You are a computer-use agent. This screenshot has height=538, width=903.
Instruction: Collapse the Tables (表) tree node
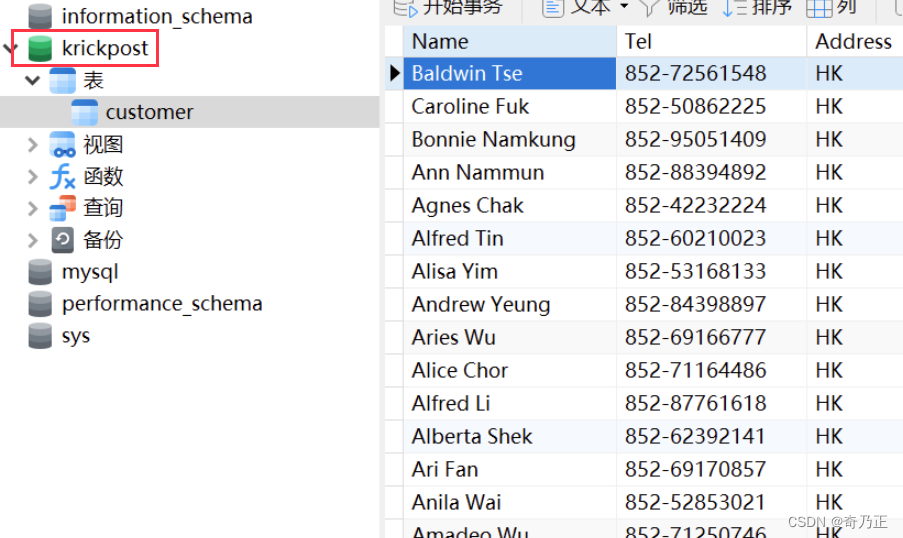tap(33, 80)
